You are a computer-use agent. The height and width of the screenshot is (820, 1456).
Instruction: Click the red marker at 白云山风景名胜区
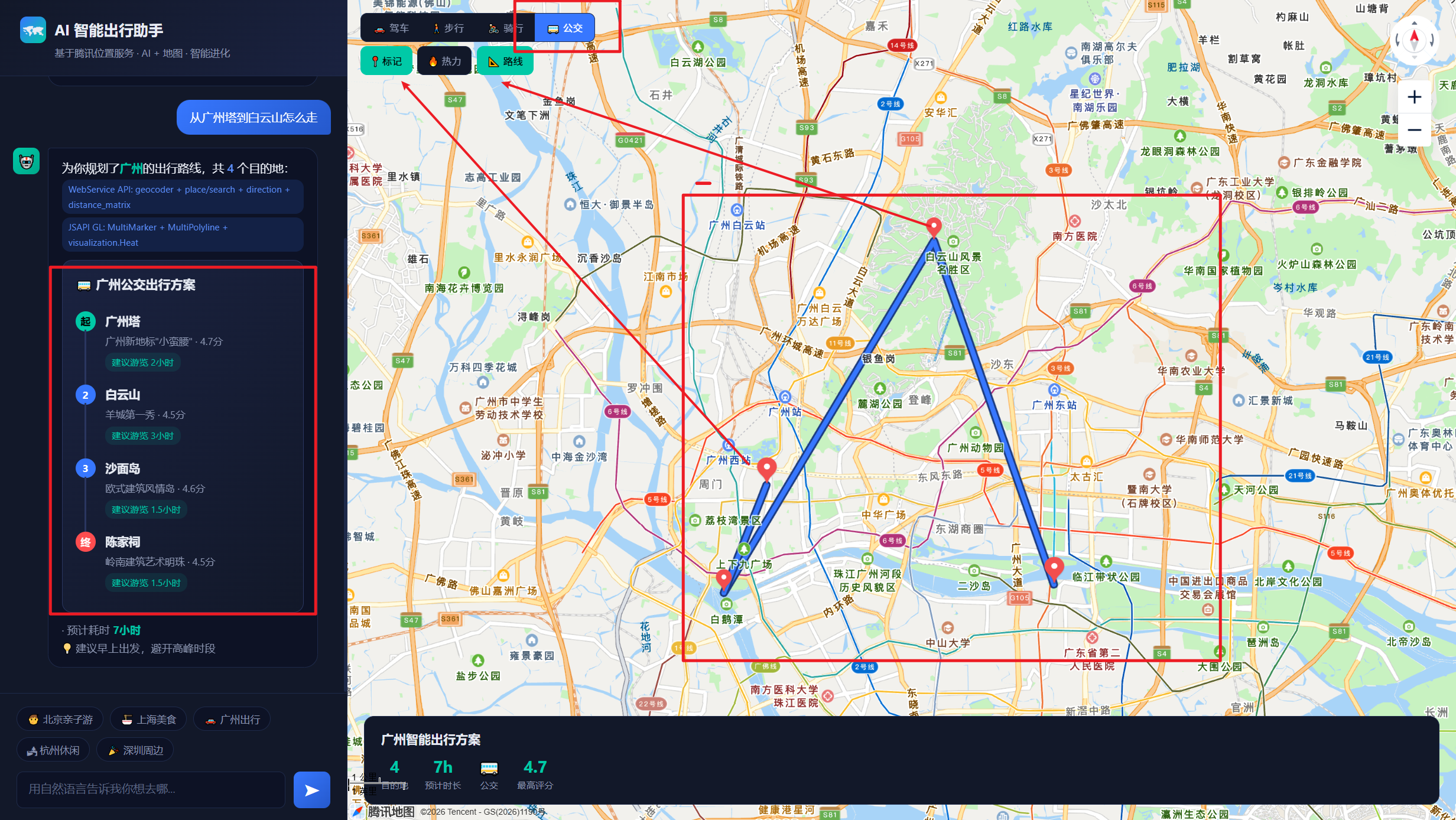pyautogui.click(x=934, y=226)
